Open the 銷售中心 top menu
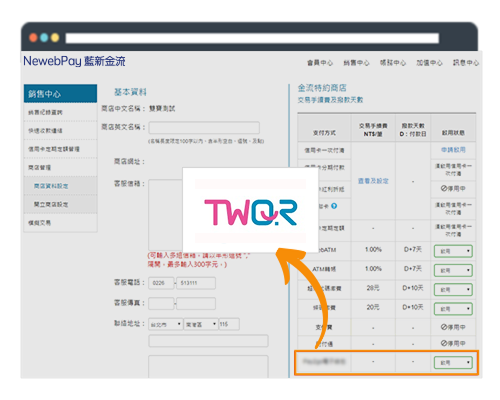Image resolution: width=500 pixels, height=400 pixels. click(356, 63)
